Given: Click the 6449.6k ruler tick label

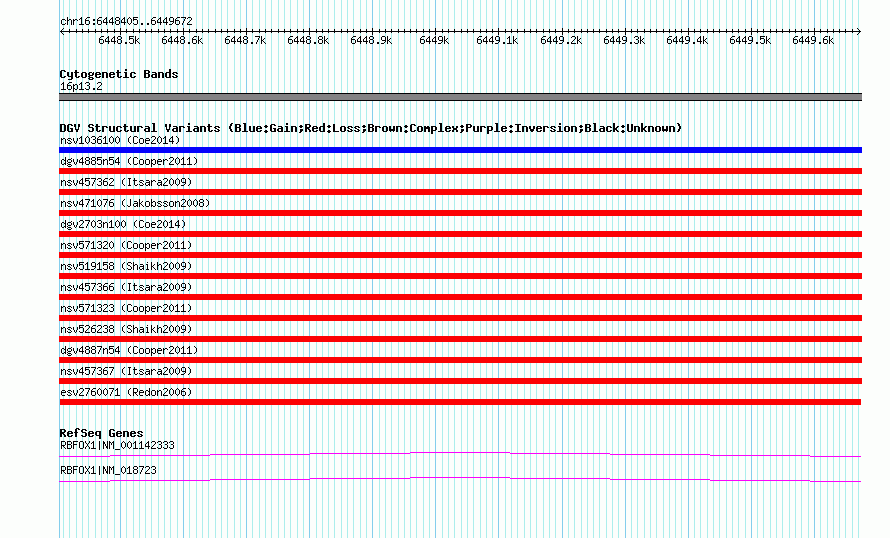Looking at the screenshot, I should click(x=813, y=41).
